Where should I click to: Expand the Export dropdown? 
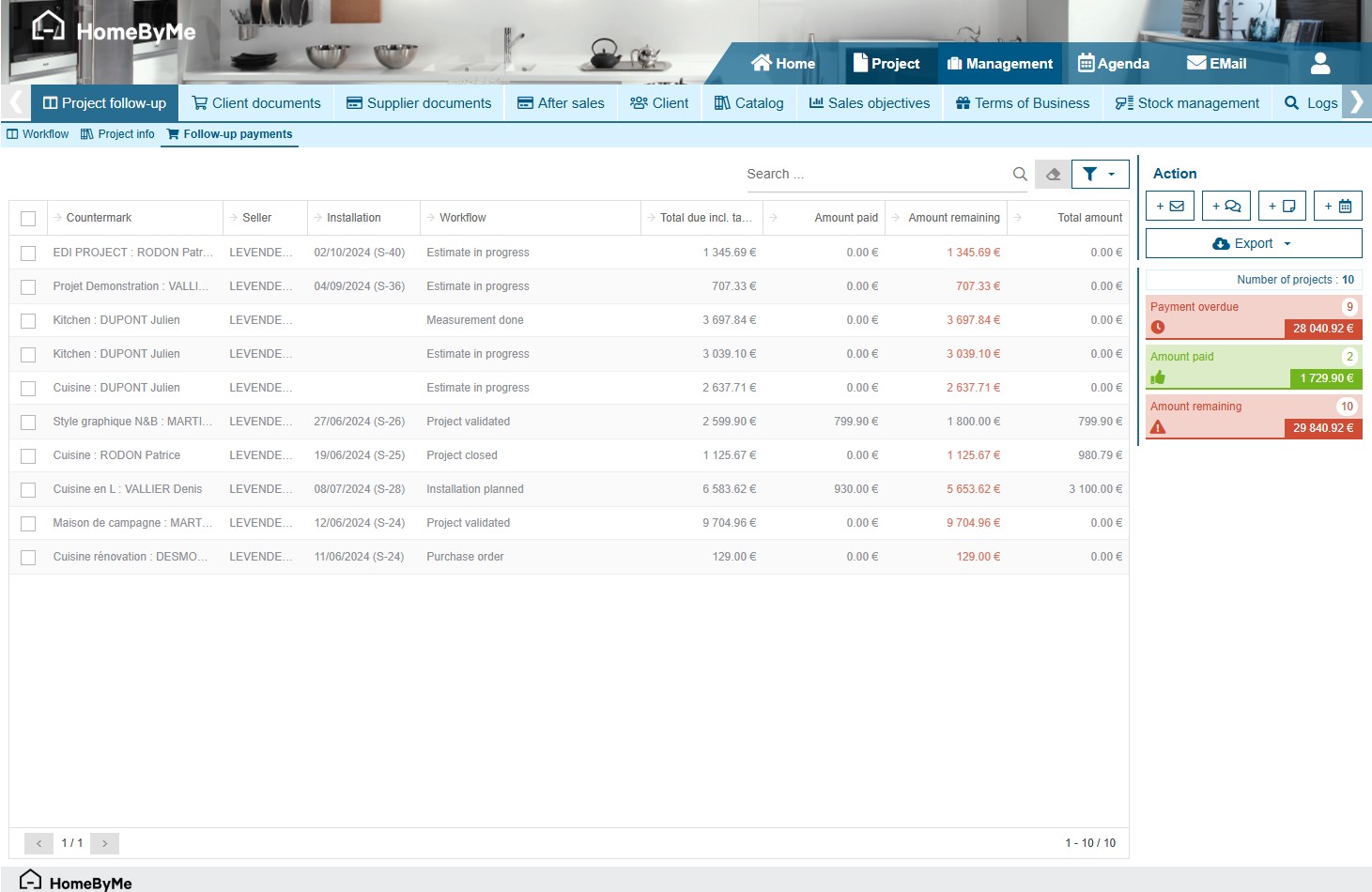pyautogui.click(x=1254, y=243)
